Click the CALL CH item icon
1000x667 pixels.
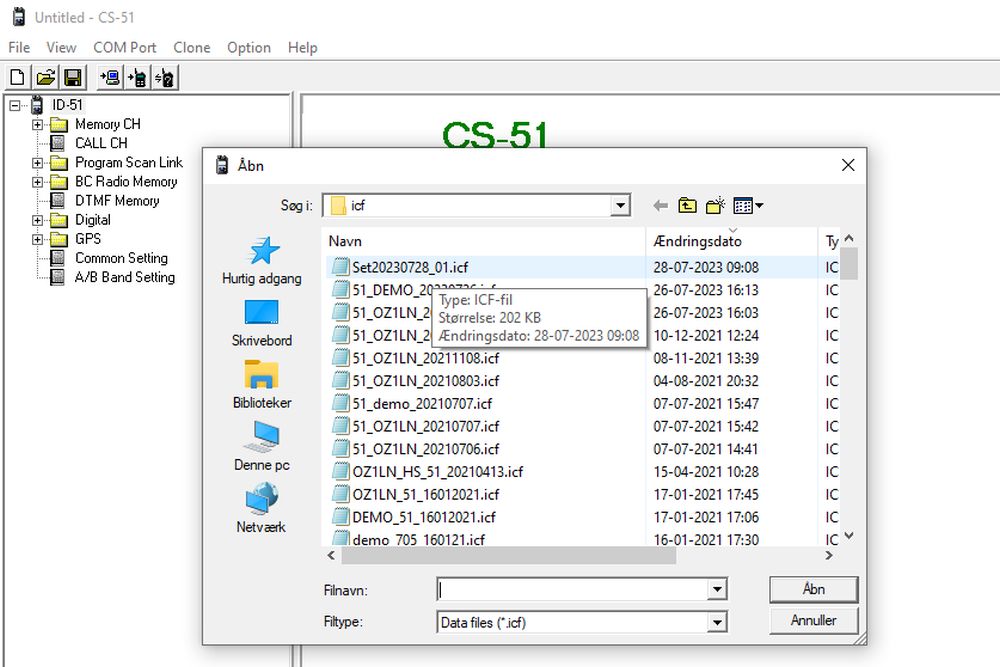[57, 143]
